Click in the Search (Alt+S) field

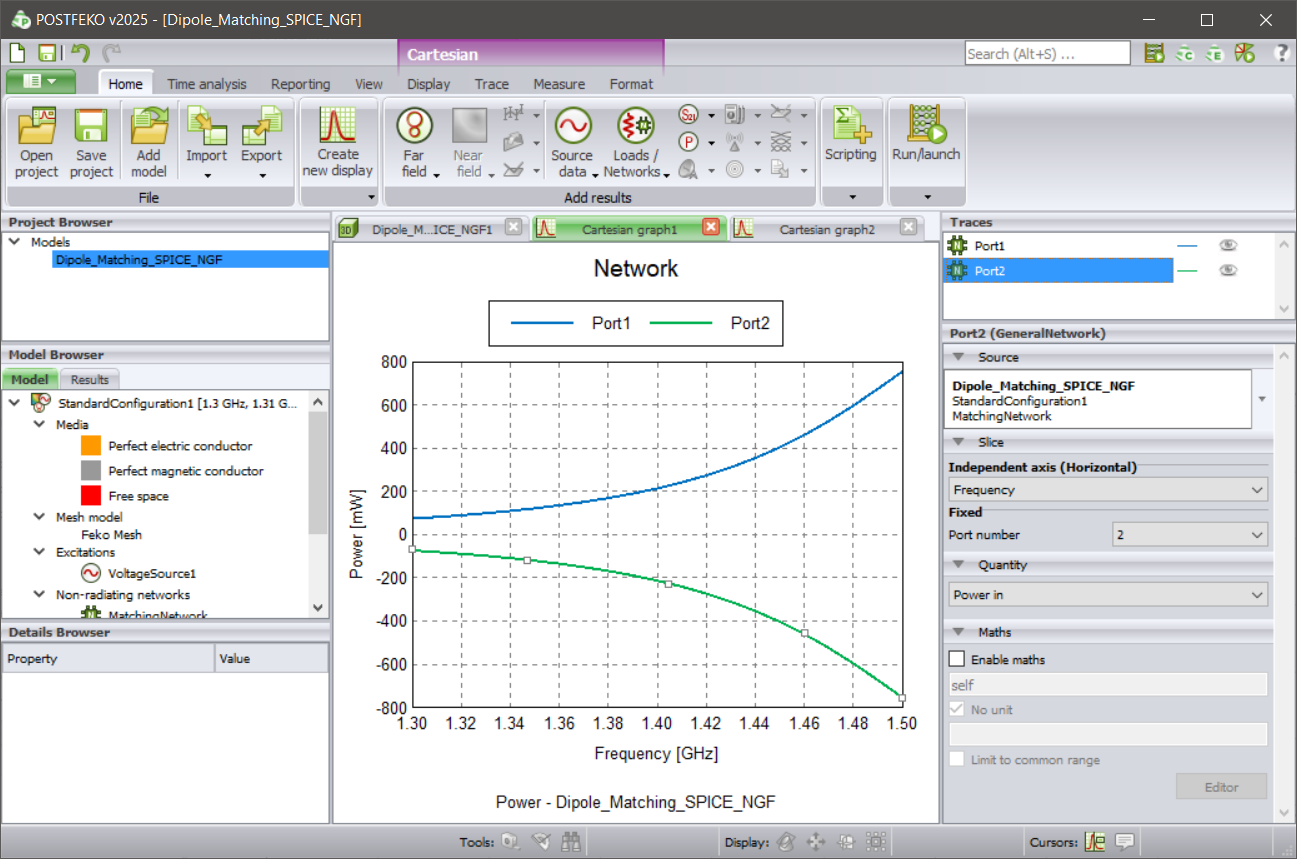coord(1047,53)
